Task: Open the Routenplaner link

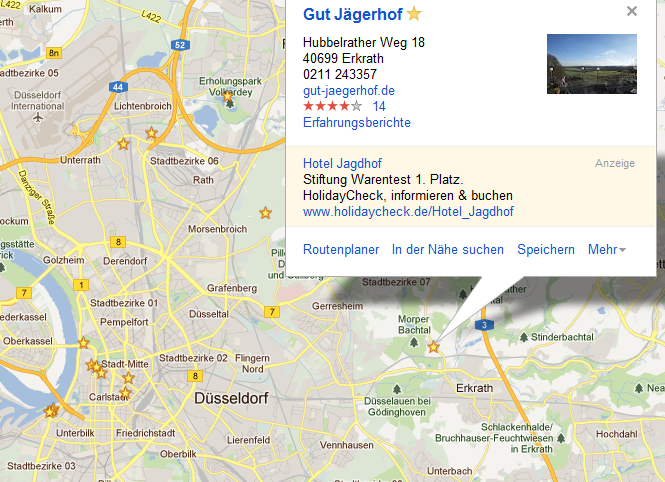Action: (x=341, y=249)
